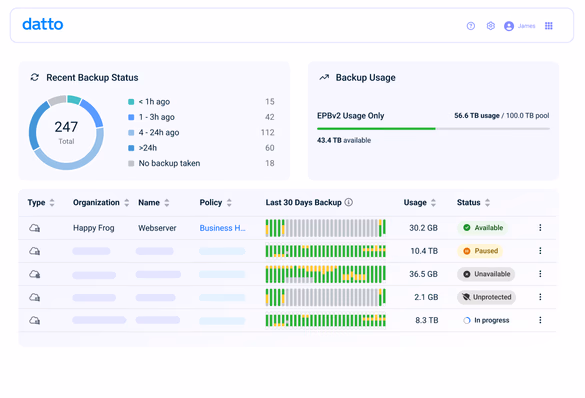585x398 pixels.
Task: Click the '30.2 GB' usage value
Action: [x=423, y=228]
